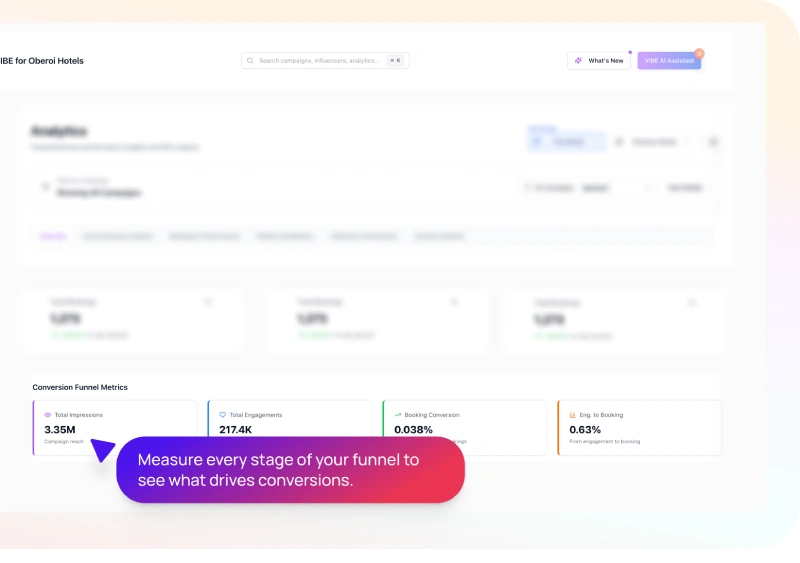
Task: Select the 0.63% Eng. to Booking value
Action: pyautogui.click(x=585, y=430)
